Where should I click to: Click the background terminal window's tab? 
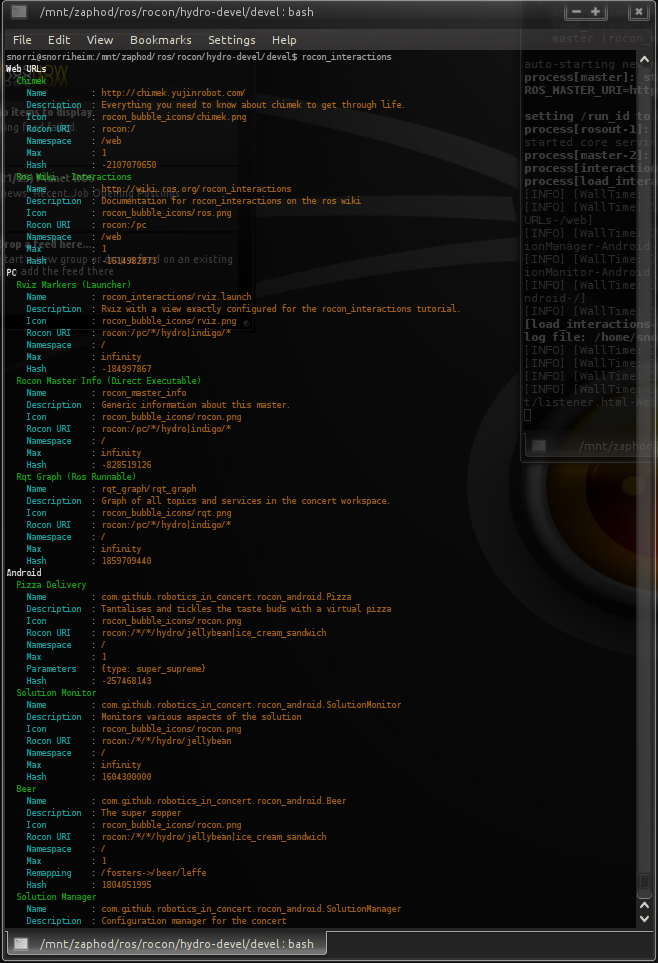[x=590, y=447]
